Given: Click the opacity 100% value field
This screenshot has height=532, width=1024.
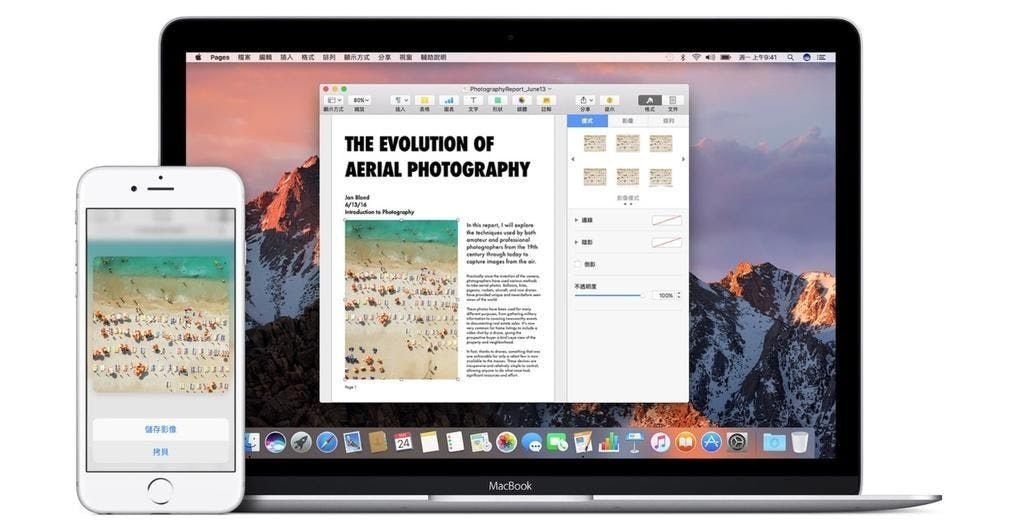Looking at the screenshot, I should click(x=664, y=296).
